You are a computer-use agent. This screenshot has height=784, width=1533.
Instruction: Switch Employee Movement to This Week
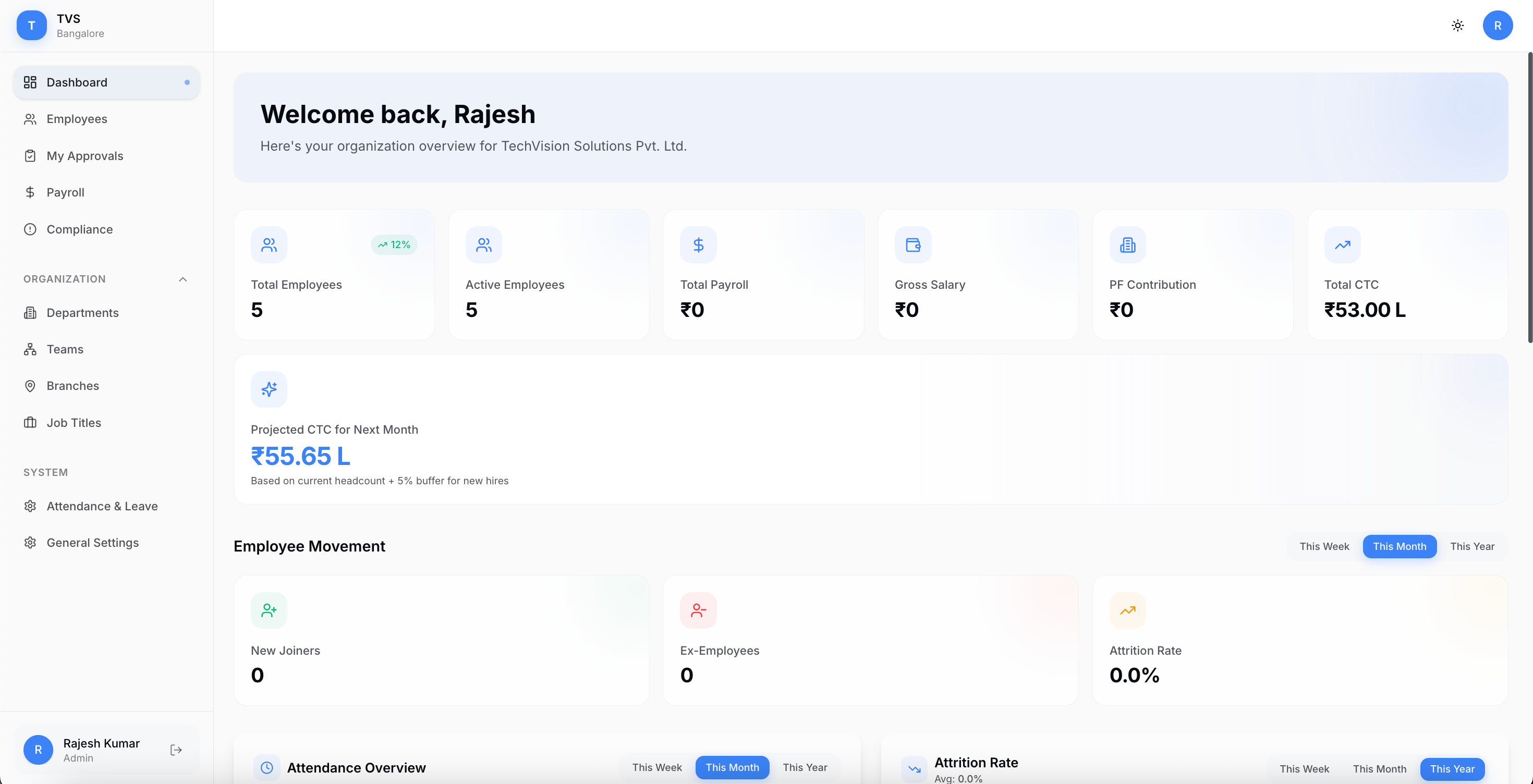(1324, 546)
